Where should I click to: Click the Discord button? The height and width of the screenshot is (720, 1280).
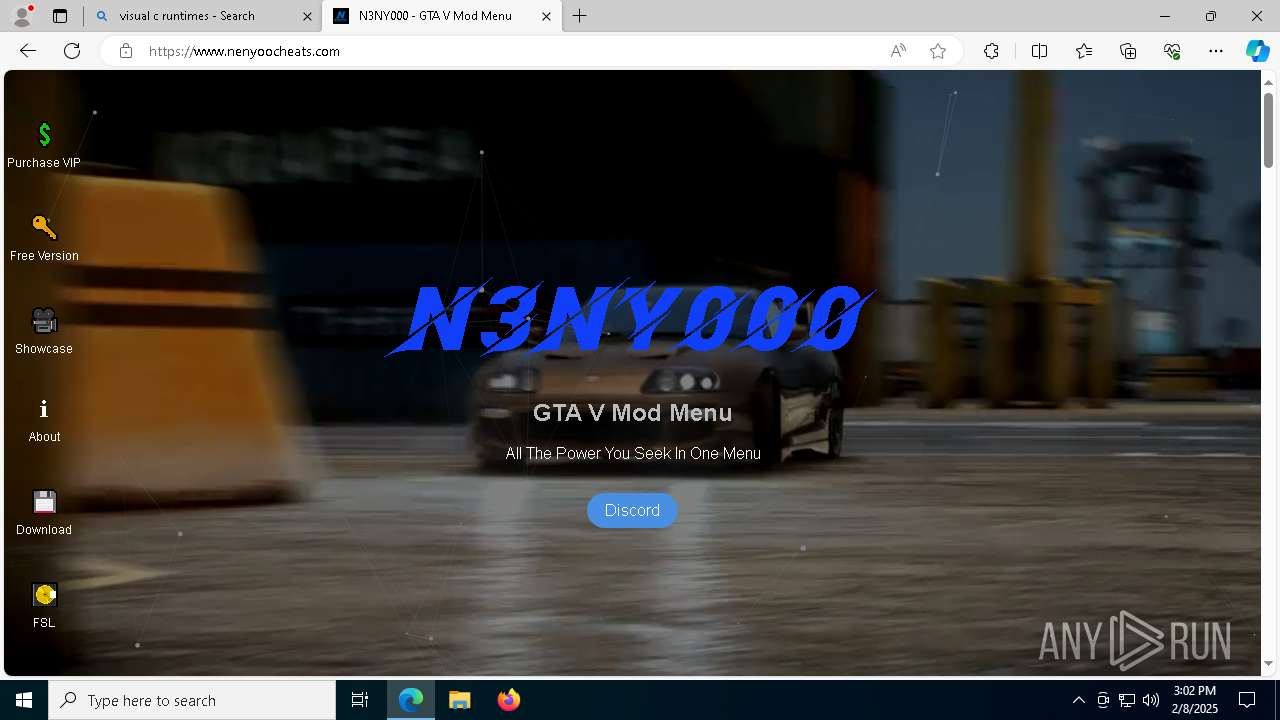pyautogui.click(x=632, y=510)
